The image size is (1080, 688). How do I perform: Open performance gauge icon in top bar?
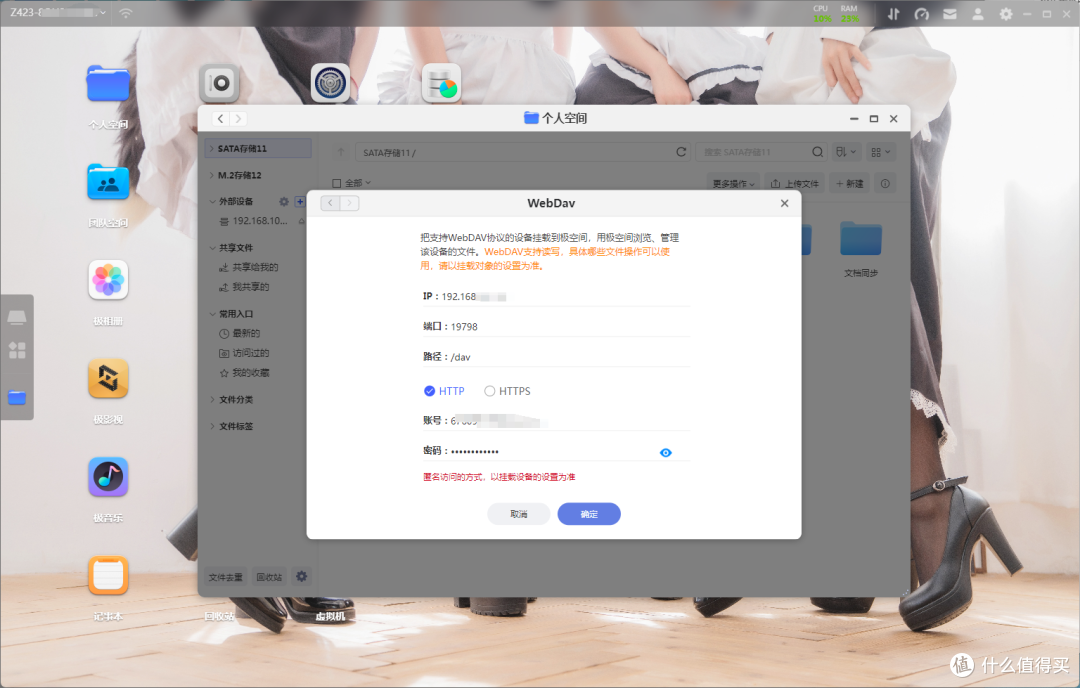pos(922,14)
